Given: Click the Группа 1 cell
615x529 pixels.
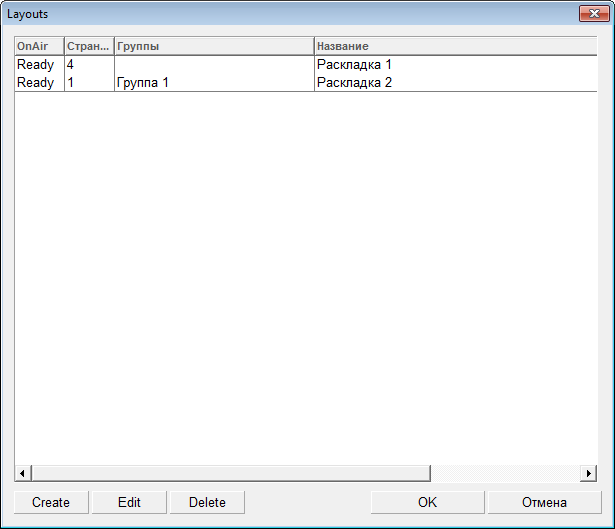Looking at the screenshot, I should coord(142,83).
